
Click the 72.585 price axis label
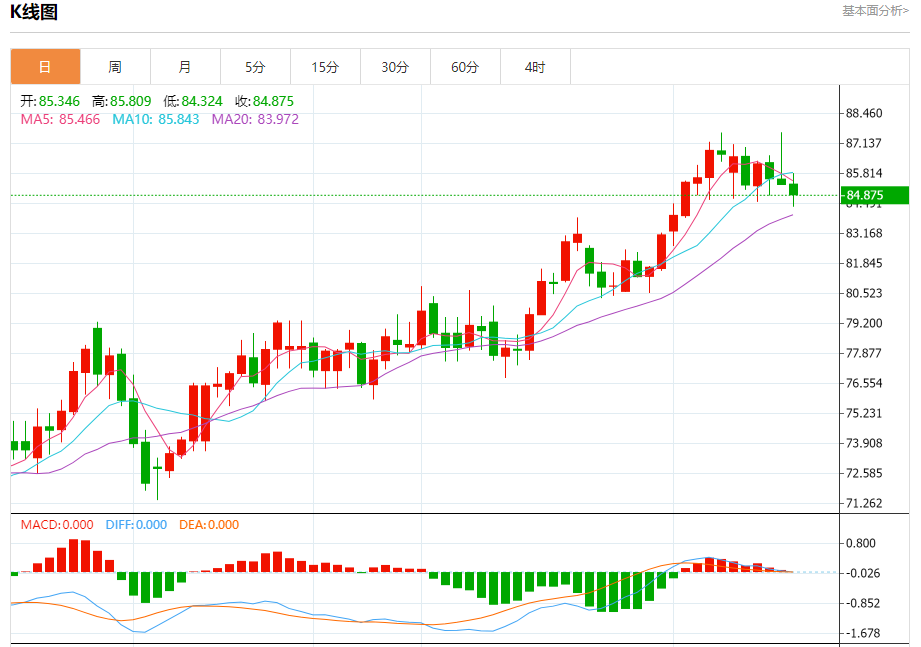pyautogui.click(x=863, y=473)
